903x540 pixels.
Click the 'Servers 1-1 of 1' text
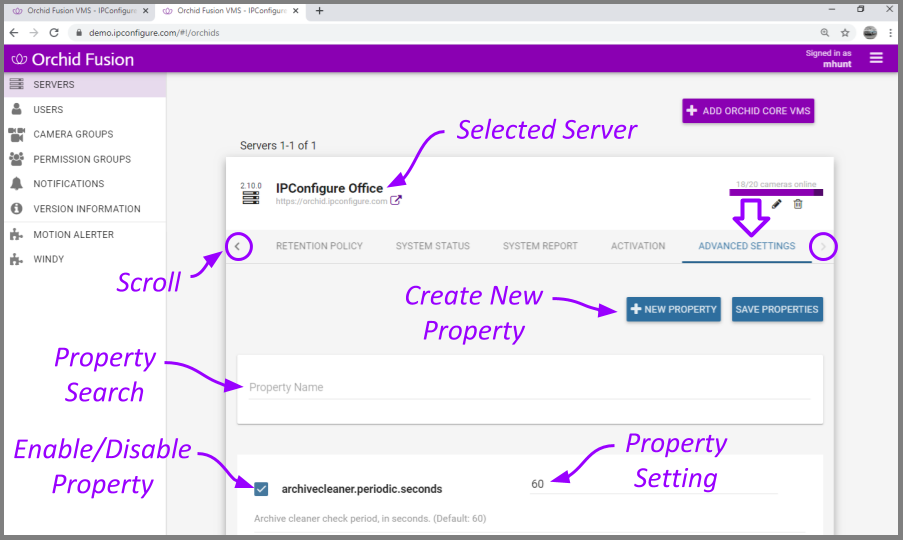[278, 146]
